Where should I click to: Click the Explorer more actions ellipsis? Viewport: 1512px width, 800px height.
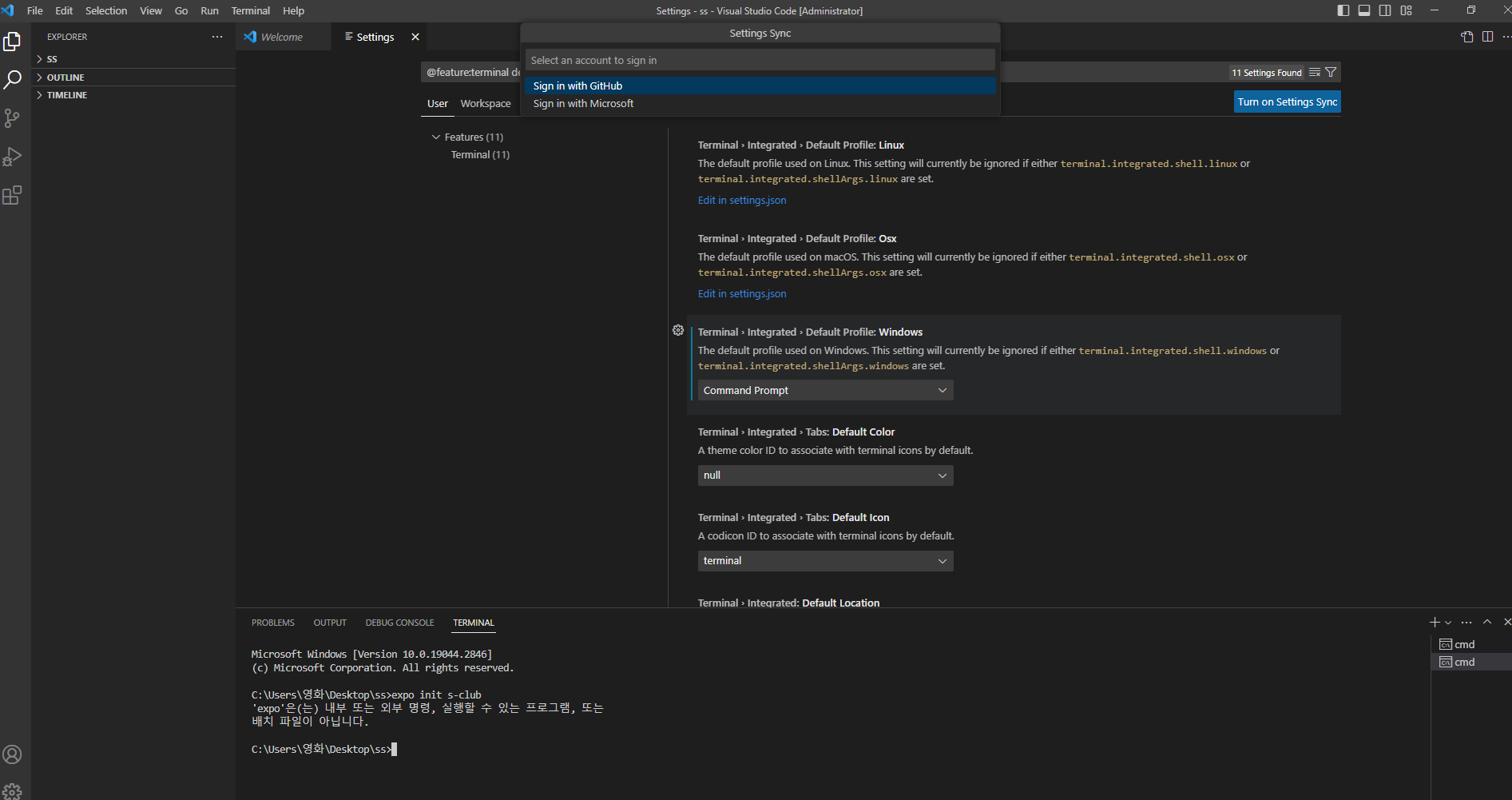[217, 37]
